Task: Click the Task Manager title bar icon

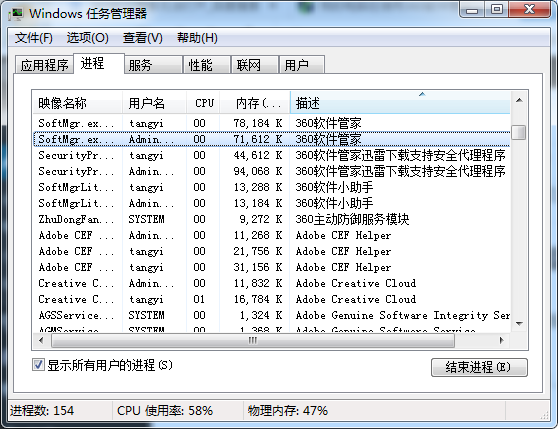Action: tap(16, 14)
